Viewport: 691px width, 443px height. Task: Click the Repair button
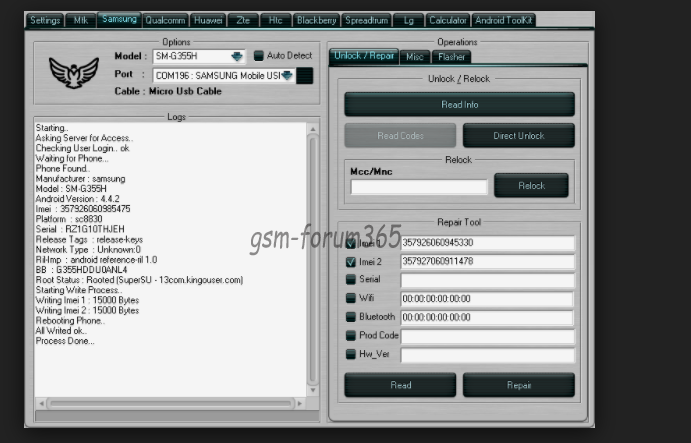pos(519,385)
